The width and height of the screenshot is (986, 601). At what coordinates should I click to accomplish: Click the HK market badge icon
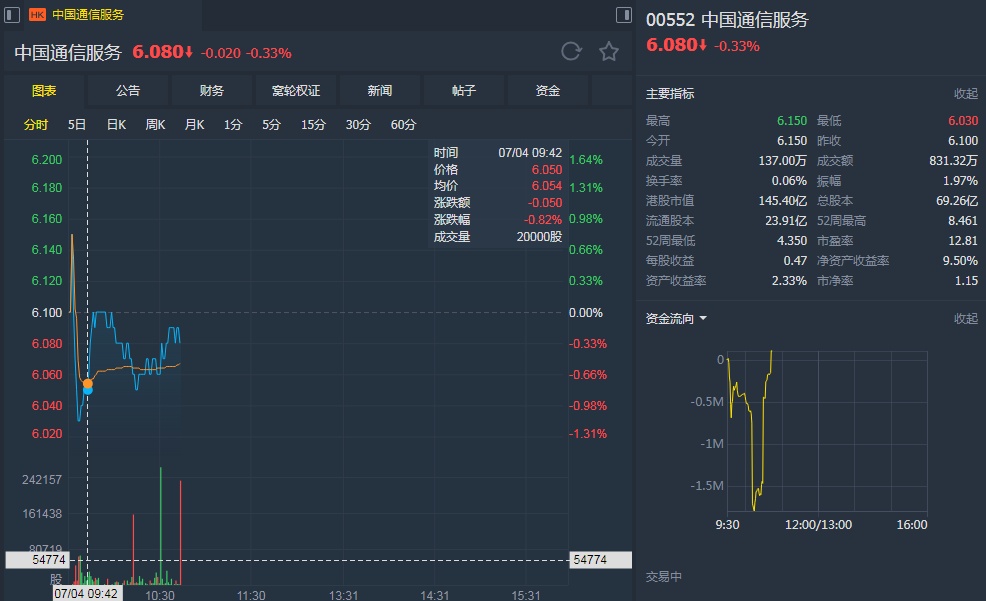pos(37,15)
